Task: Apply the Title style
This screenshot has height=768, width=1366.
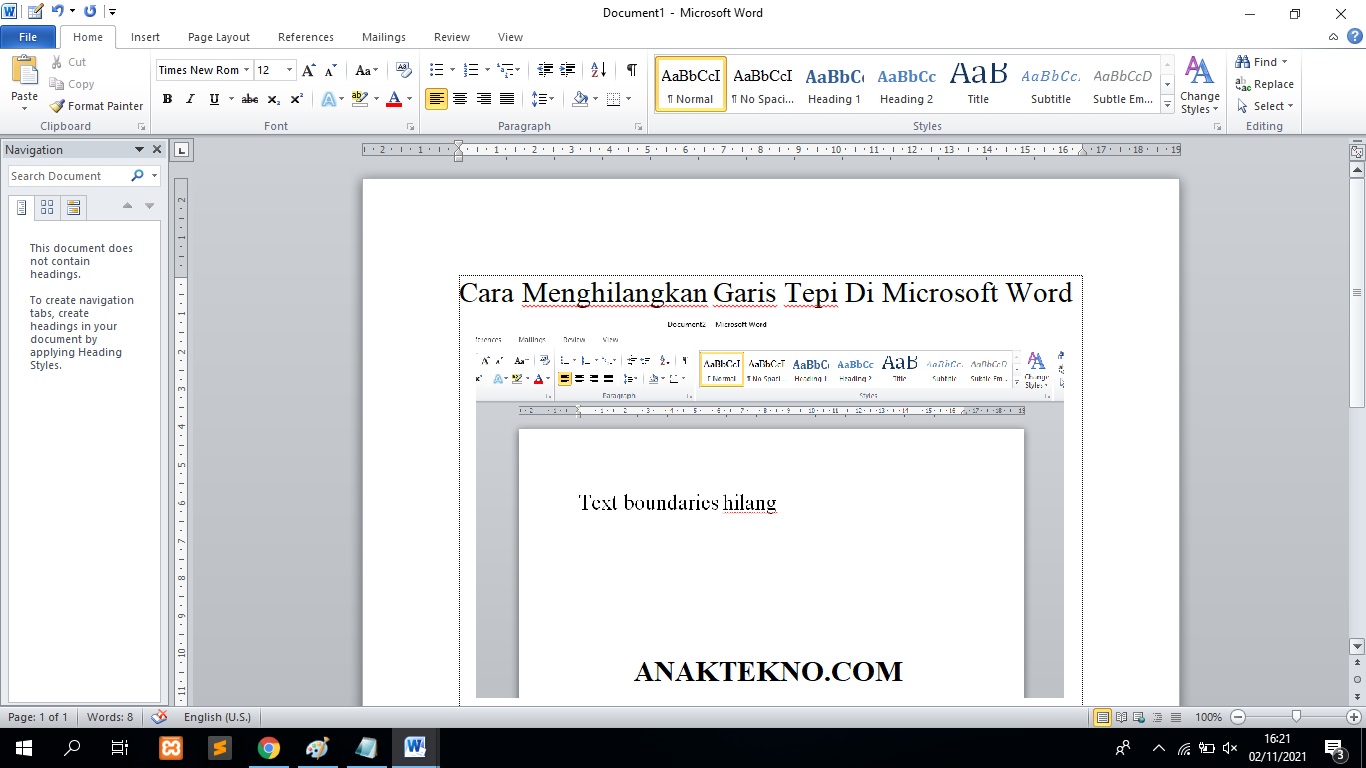Action: coord(978,84)
